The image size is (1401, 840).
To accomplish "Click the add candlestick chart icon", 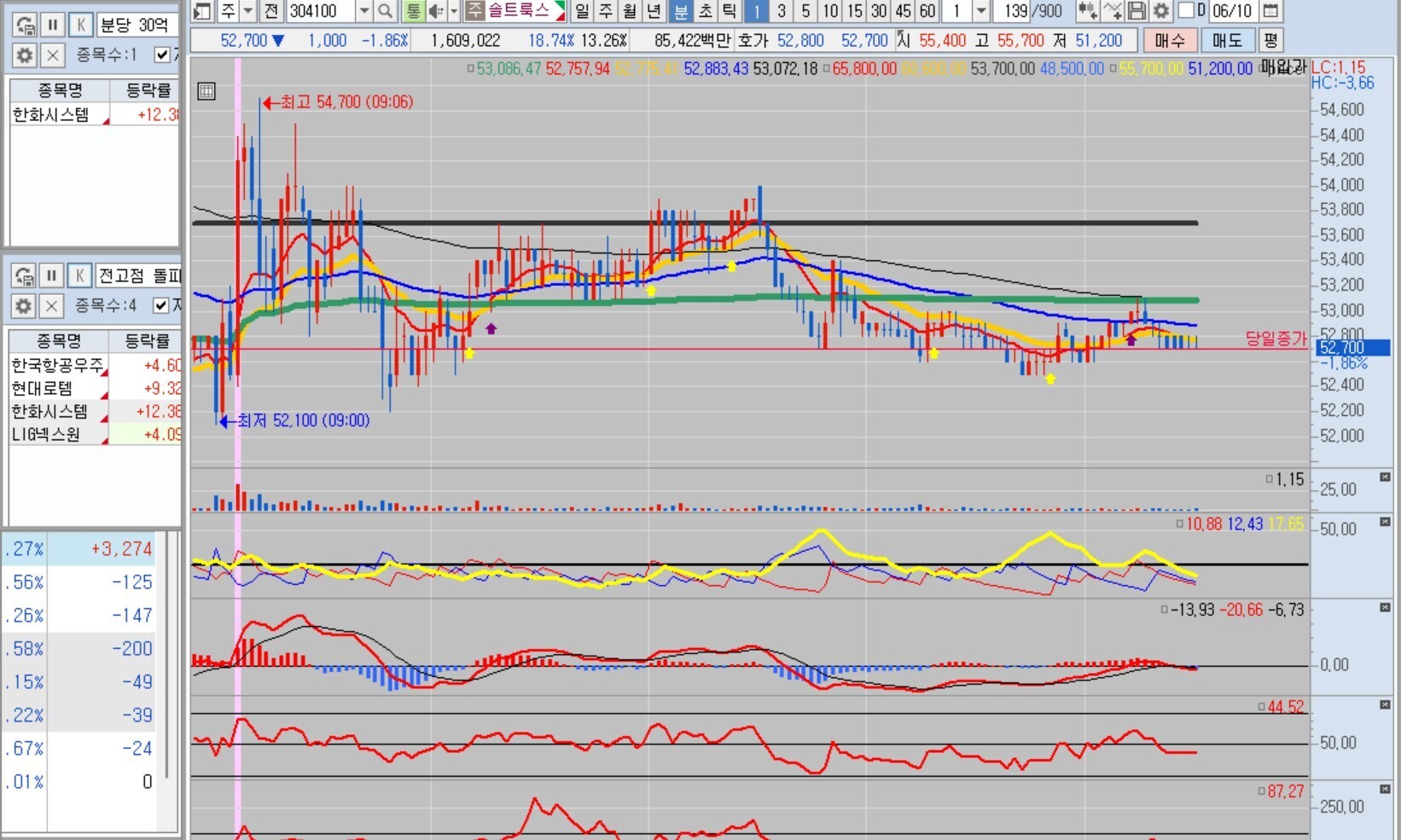I will 1087,11.
